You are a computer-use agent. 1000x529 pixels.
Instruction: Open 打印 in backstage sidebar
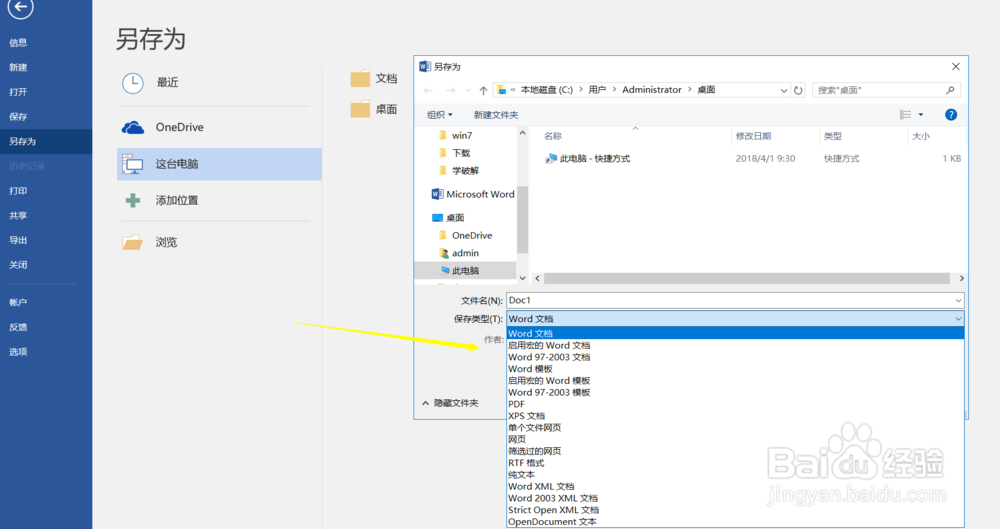(18, 191)
